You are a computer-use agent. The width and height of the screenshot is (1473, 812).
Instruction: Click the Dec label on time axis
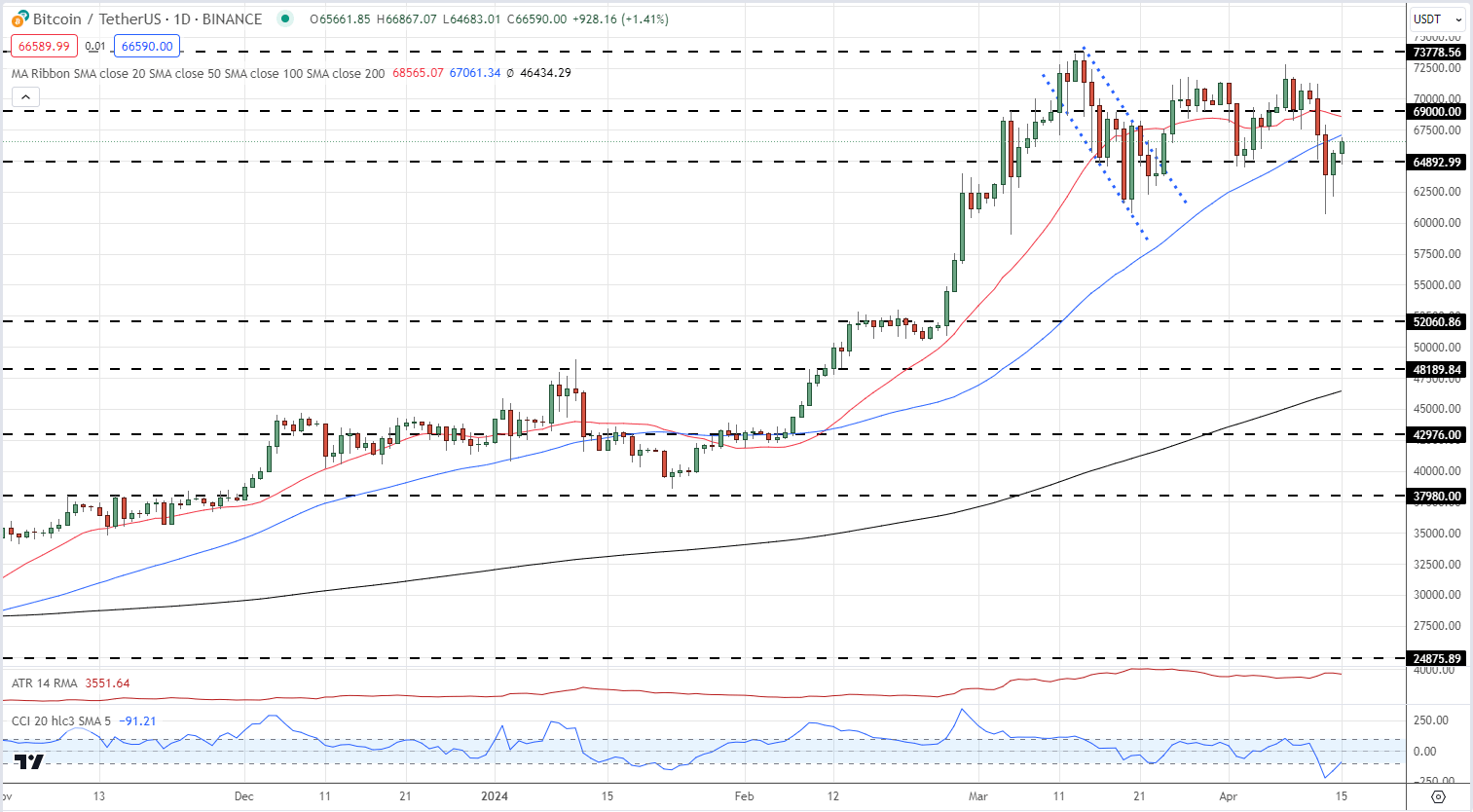(243, 796)
